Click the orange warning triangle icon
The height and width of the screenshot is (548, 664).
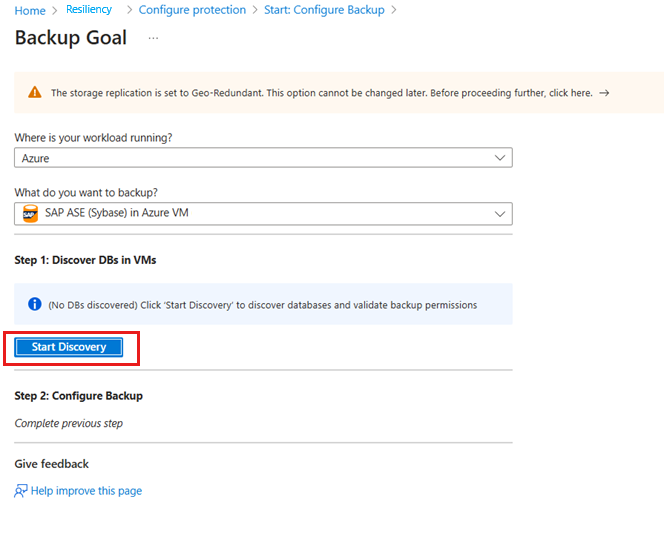[35, 93]
